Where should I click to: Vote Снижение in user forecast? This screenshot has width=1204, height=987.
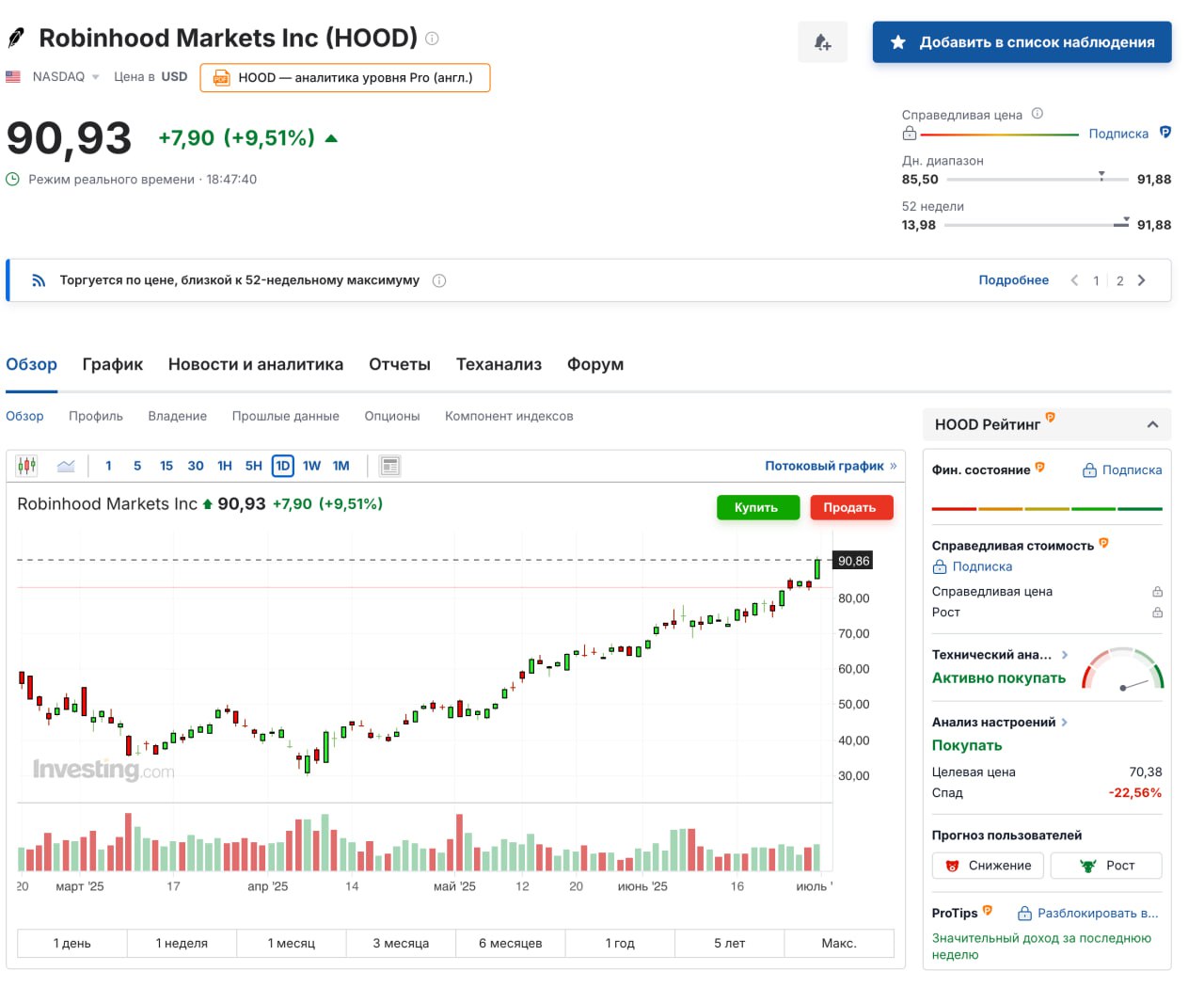[x=988, y=866]
